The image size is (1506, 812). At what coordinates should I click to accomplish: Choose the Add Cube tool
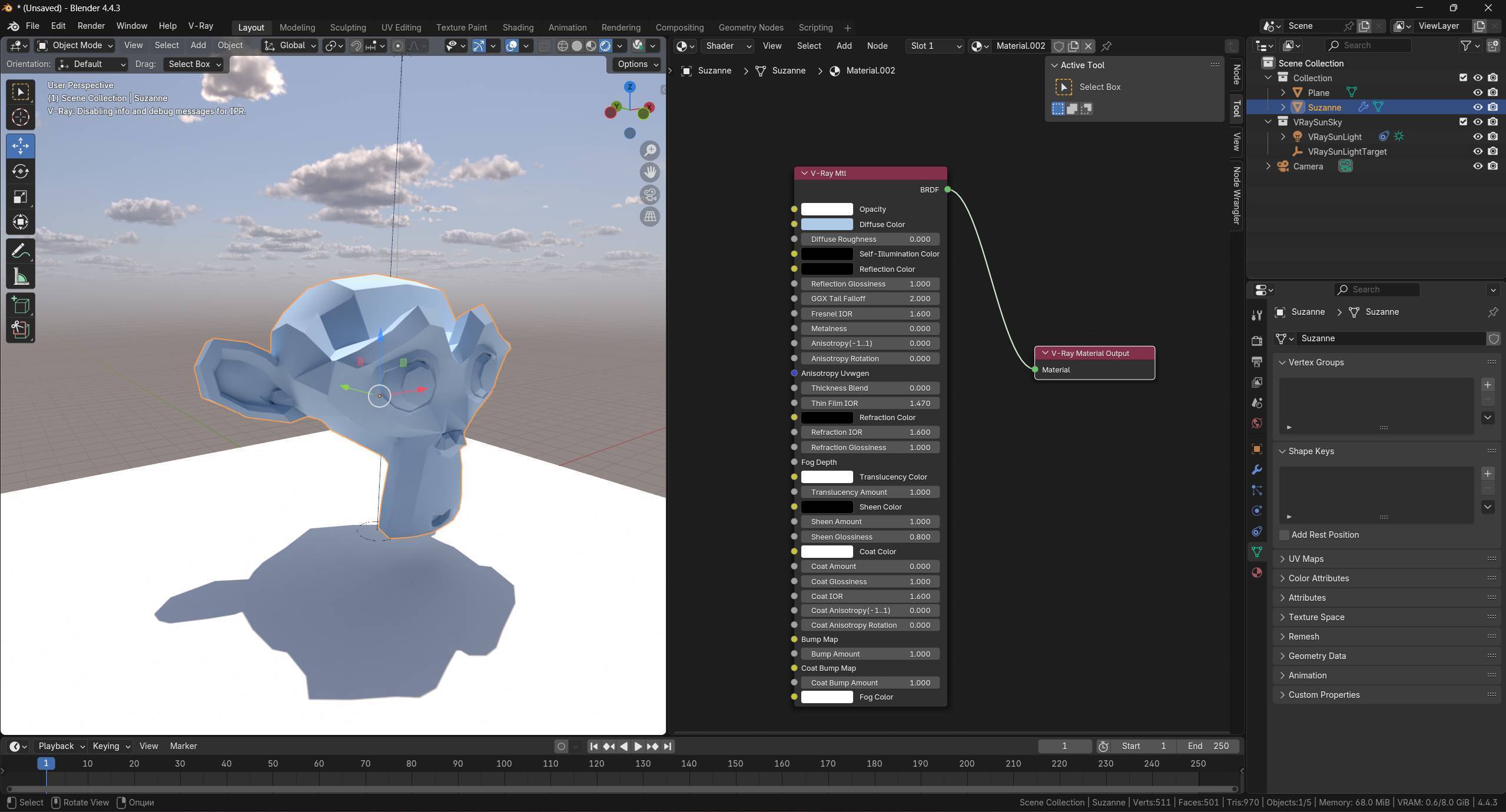pos(21,305)
